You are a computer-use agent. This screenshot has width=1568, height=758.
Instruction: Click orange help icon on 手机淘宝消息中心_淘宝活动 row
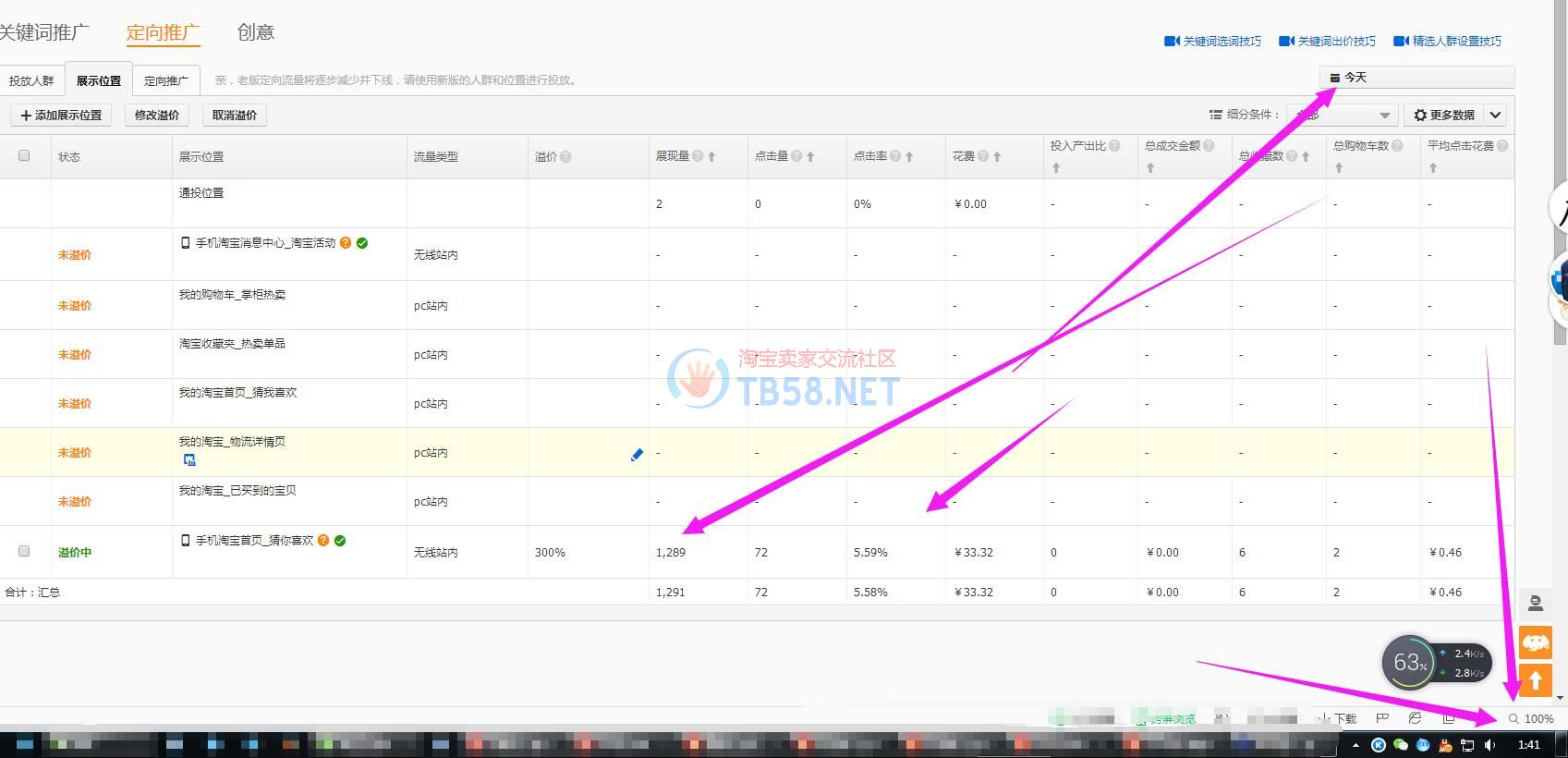click(346, 243)
